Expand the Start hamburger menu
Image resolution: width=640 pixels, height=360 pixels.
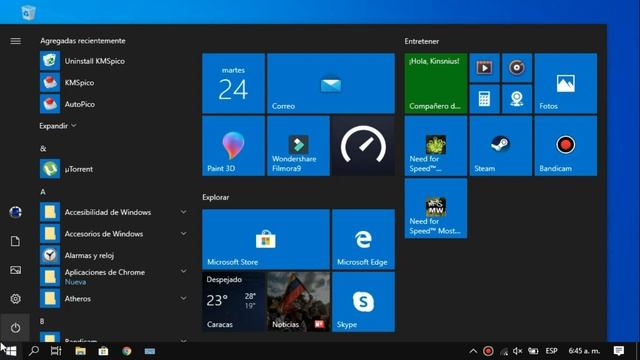point(16,41)
